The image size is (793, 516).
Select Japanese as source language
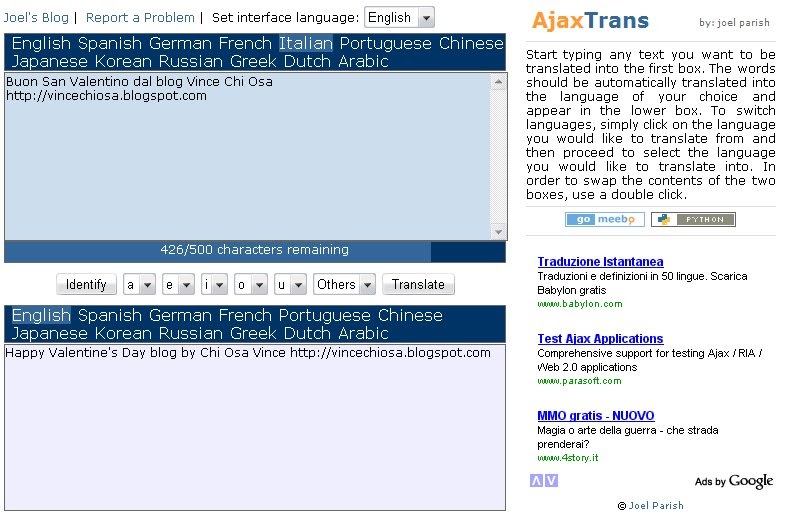pos(50,62)
